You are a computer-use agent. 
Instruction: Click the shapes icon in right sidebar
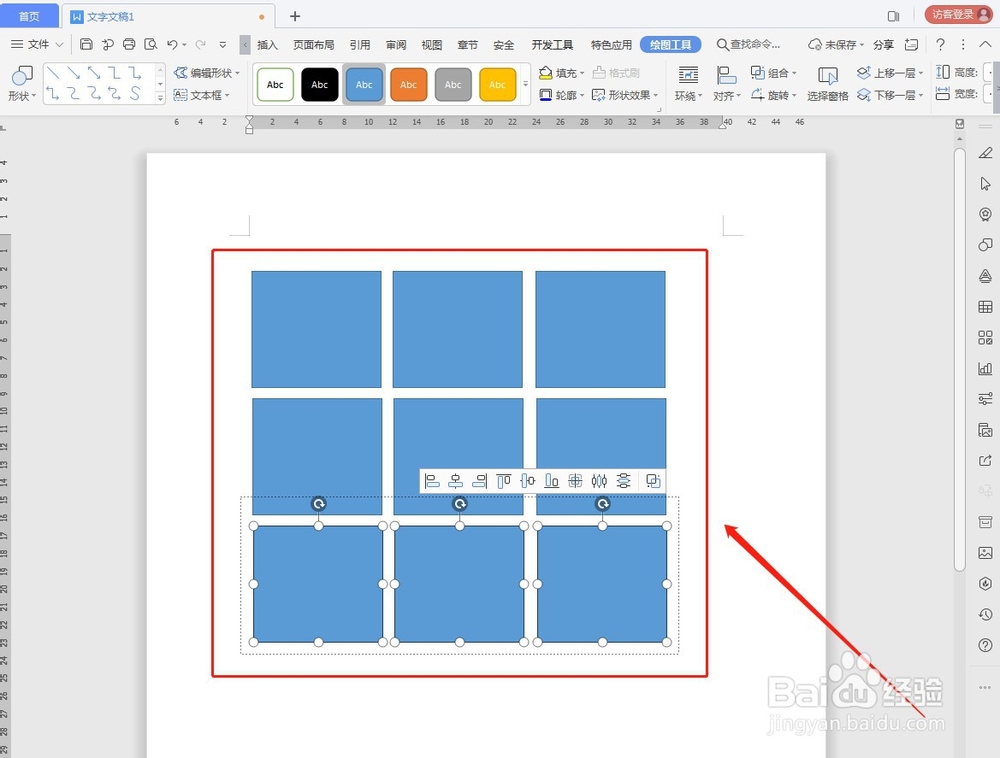click(x=985, y=245)
